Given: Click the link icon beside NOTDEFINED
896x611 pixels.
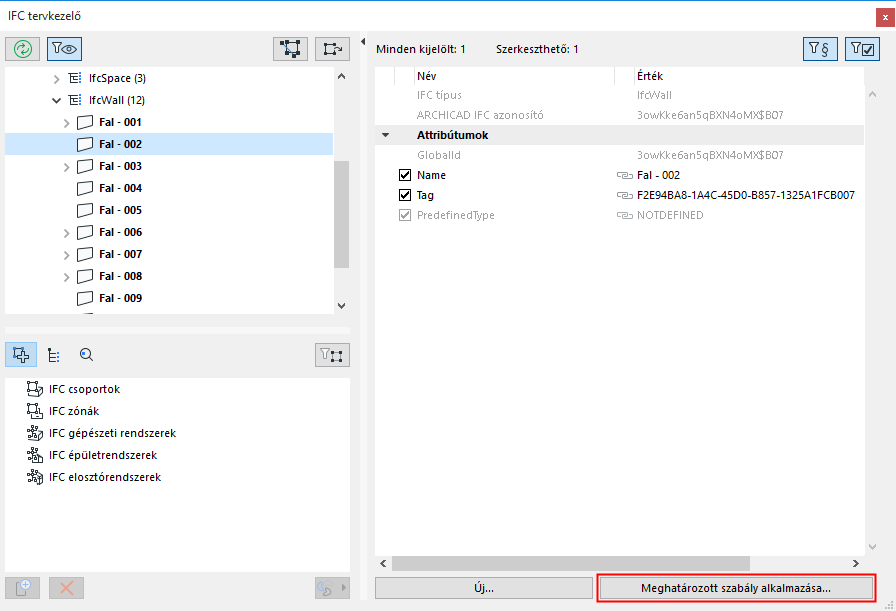Looking at the screenshot, I should coord(625,215).
